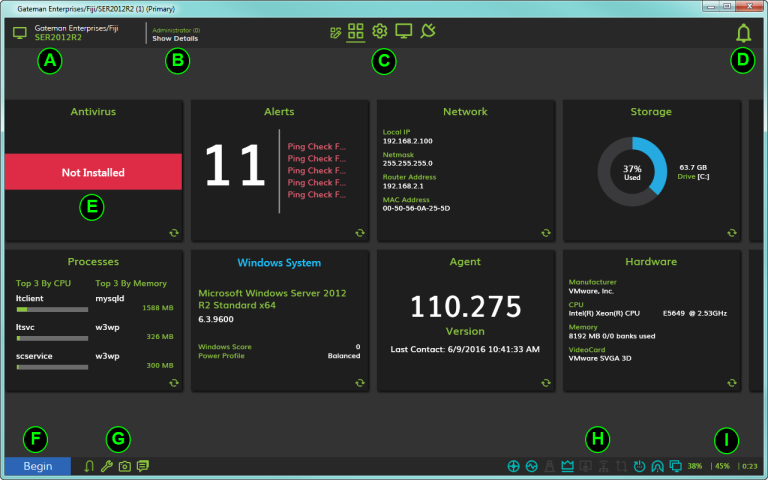Refresh the Hardware tile
Image resolution: width=768 pixels, height=480 pixels.
[732, 383]
